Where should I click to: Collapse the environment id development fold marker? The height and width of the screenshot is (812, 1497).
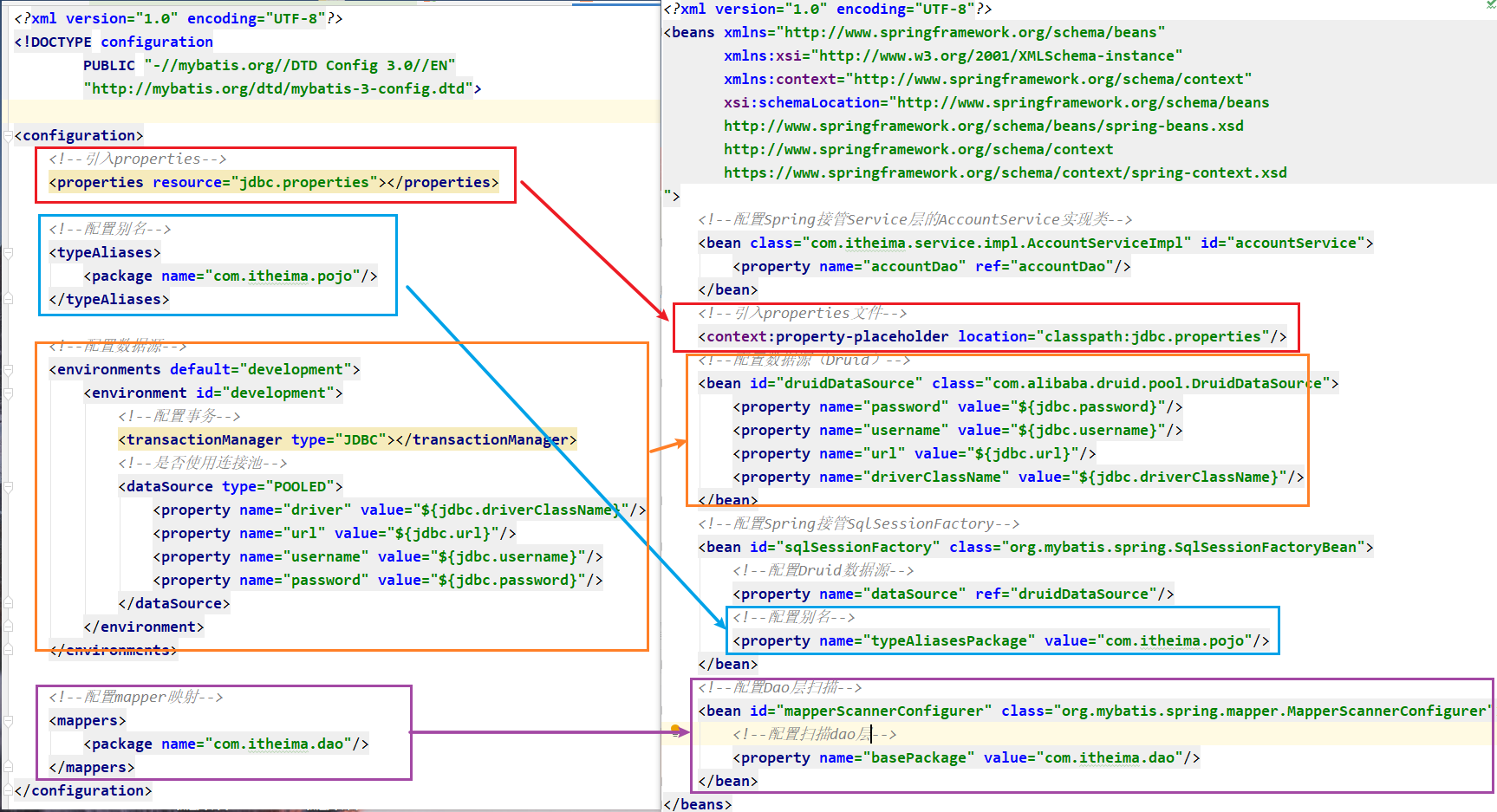pyautogui.click(x=8, y=393)
